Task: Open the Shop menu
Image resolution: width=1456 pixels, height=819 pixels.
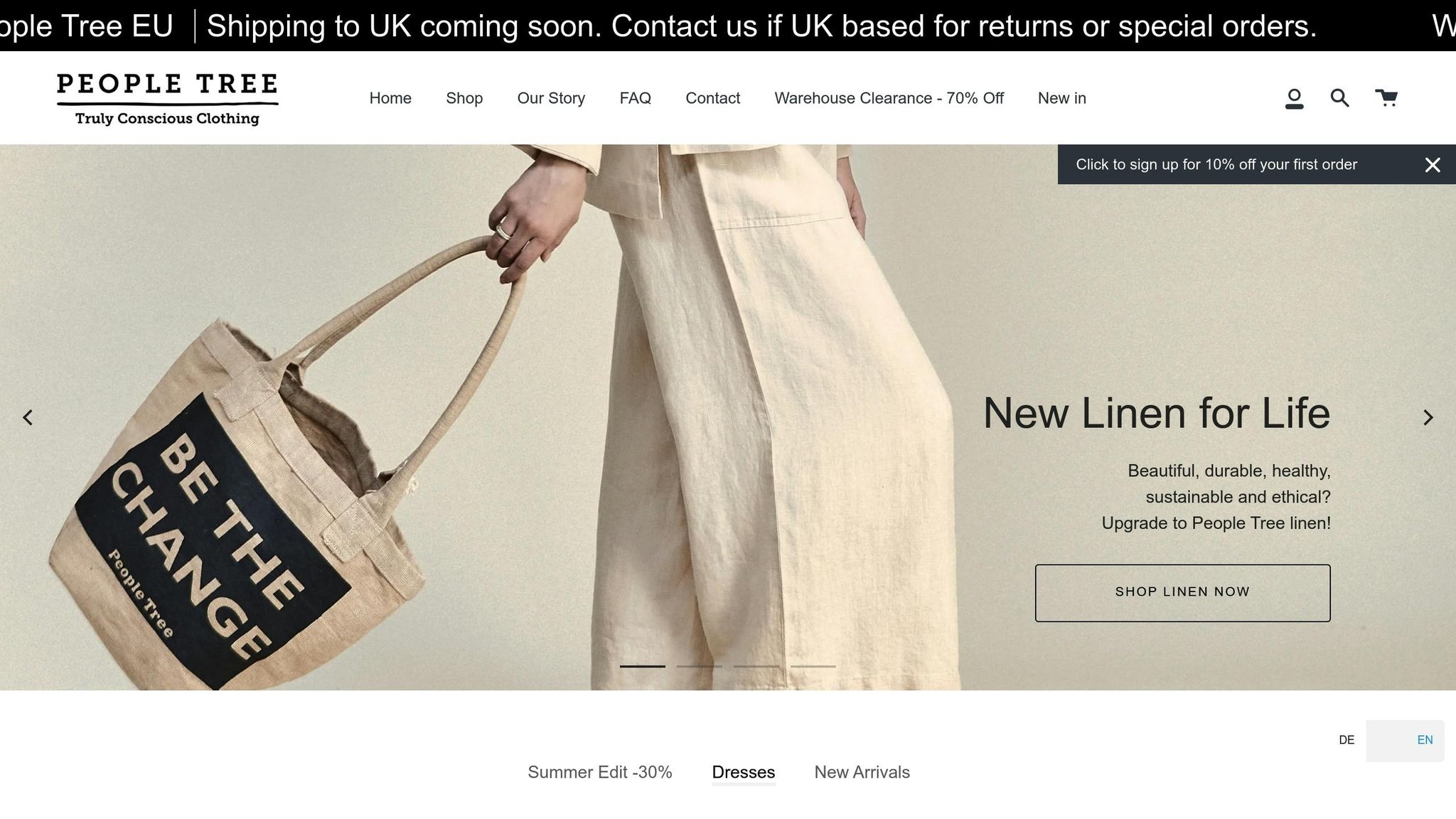Action: [x=464, y=98]
